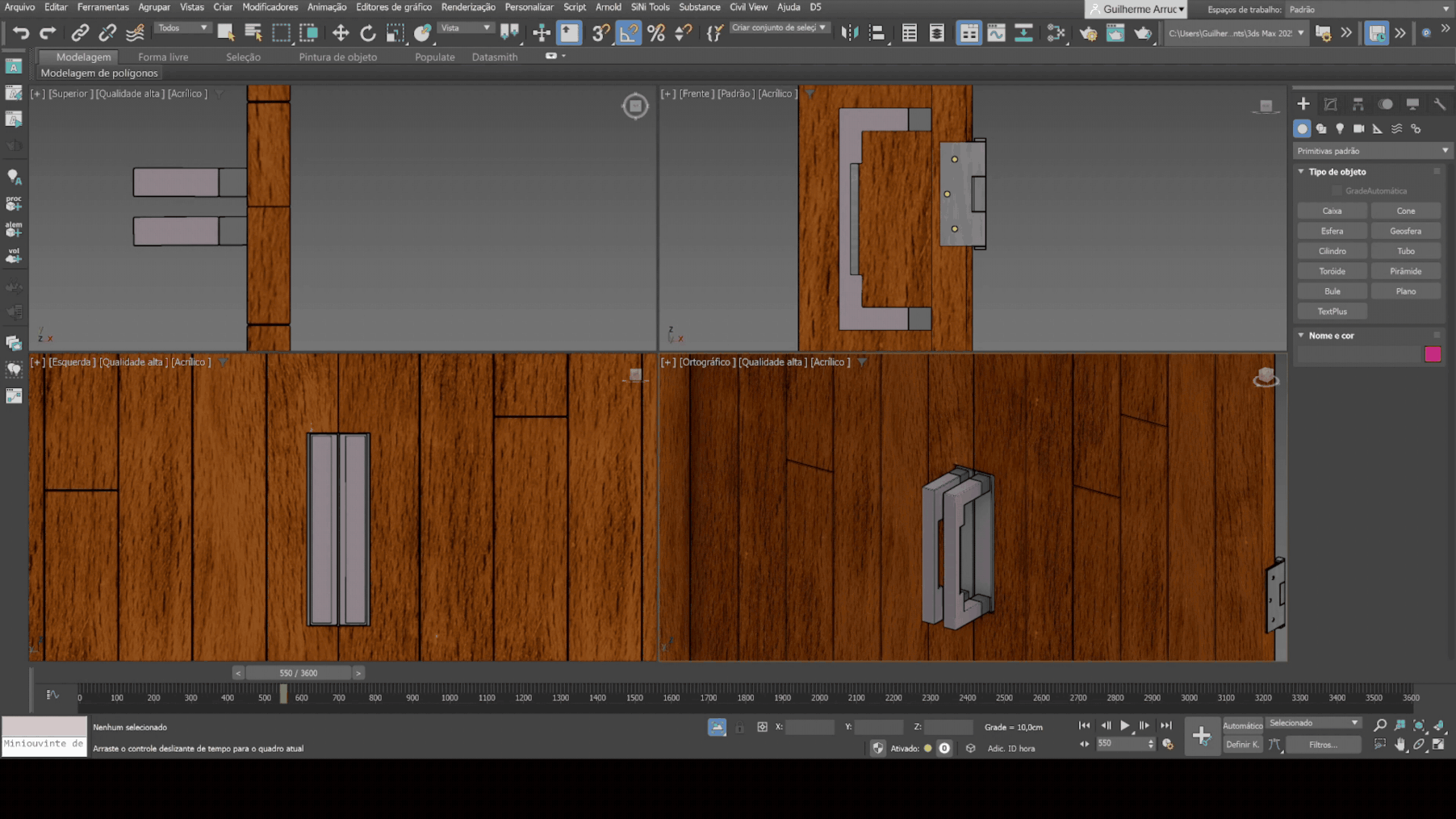This screenshot has height=819, width=1456.
Task: Click the pink object color swatch
Action: 1433,354
